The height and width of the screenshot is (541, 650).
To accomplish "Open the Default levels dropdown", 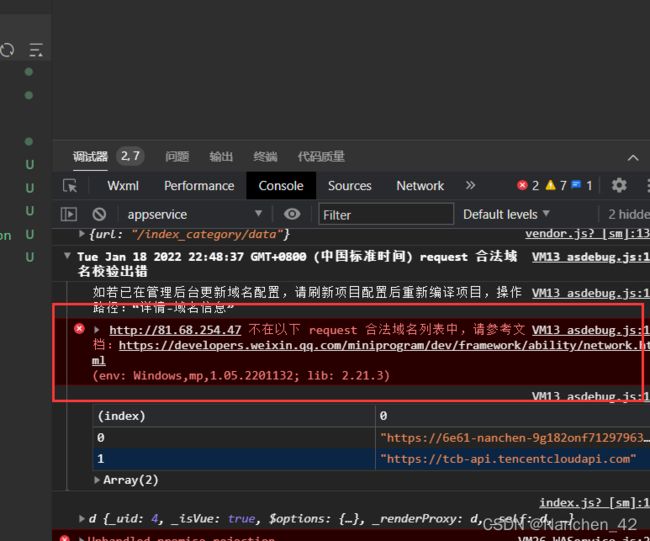I will (x=506, y=214).
